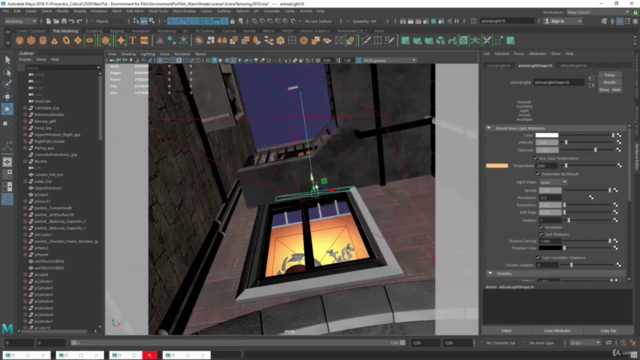Create a polygon cube from the shelf
640x360 pixels.
pos(31,40)
